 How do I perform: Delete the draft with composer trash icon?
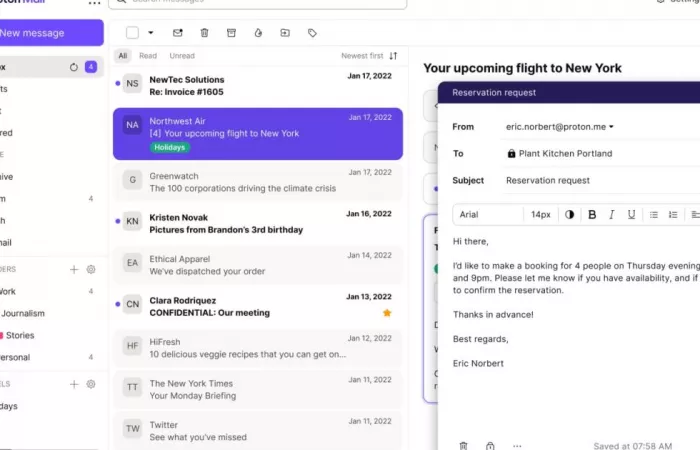tap(463, 445)
